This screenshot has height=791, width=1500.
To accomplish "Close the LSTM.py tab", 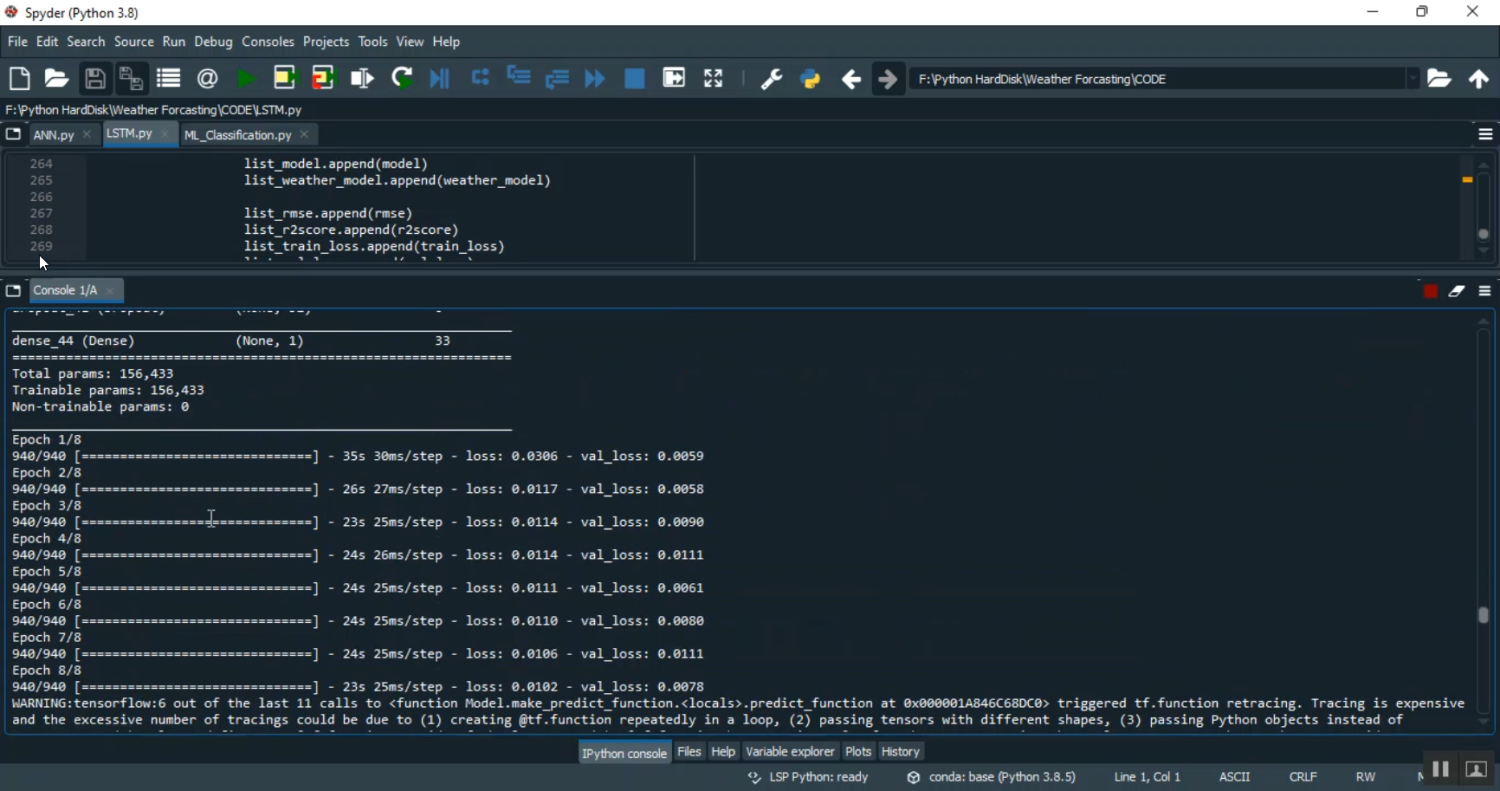I will (166, 134).
